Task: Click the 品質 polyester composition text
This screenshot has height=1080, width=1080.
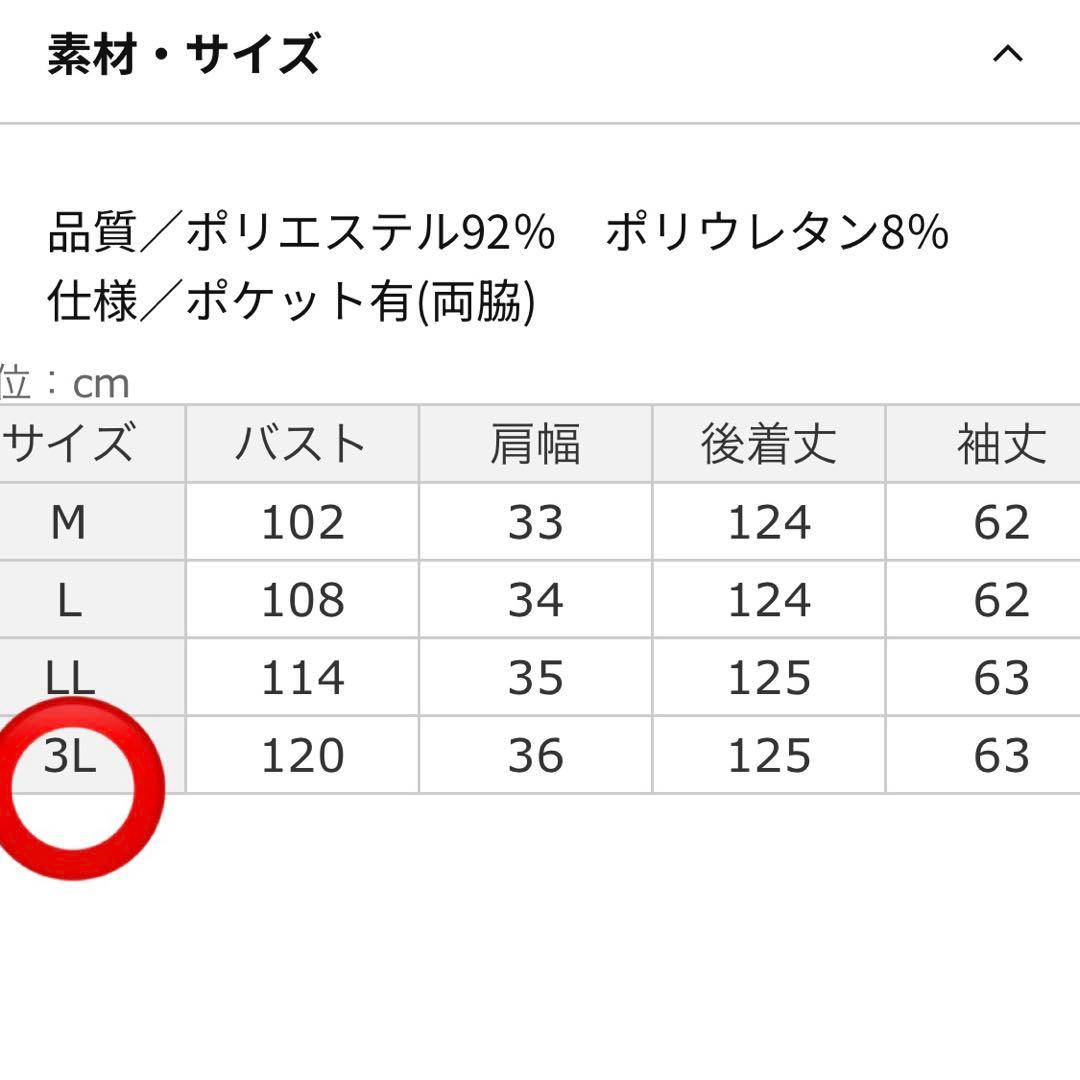Action: click(x=300, y=233)
